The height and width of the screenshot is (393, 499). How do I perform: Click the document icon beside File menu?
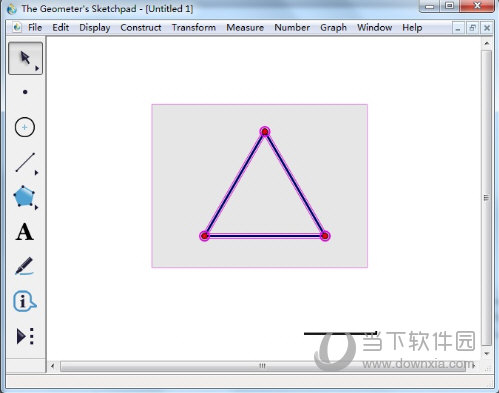coord(17,27)
